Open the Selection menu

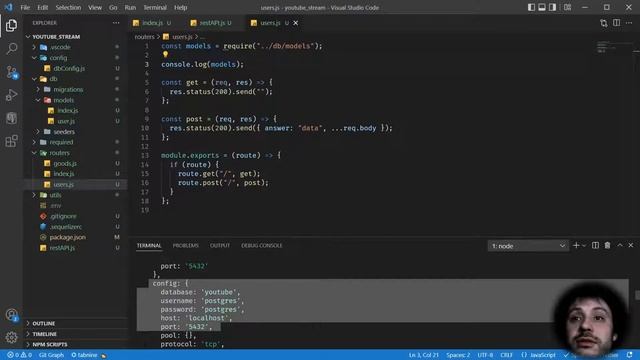tap(68, 7)
